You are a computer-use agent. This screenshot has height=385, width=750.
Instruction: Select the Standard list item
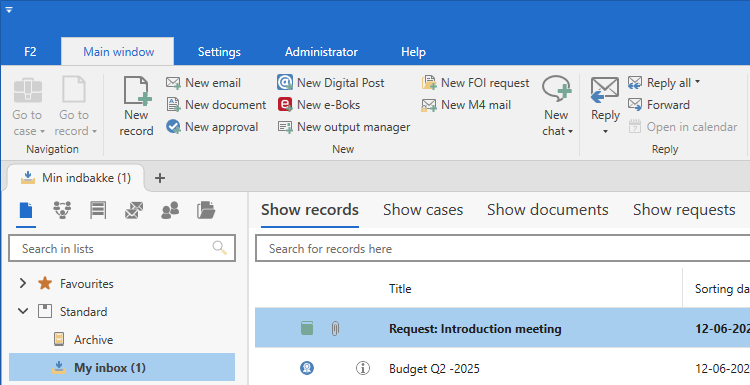[83, 312]
